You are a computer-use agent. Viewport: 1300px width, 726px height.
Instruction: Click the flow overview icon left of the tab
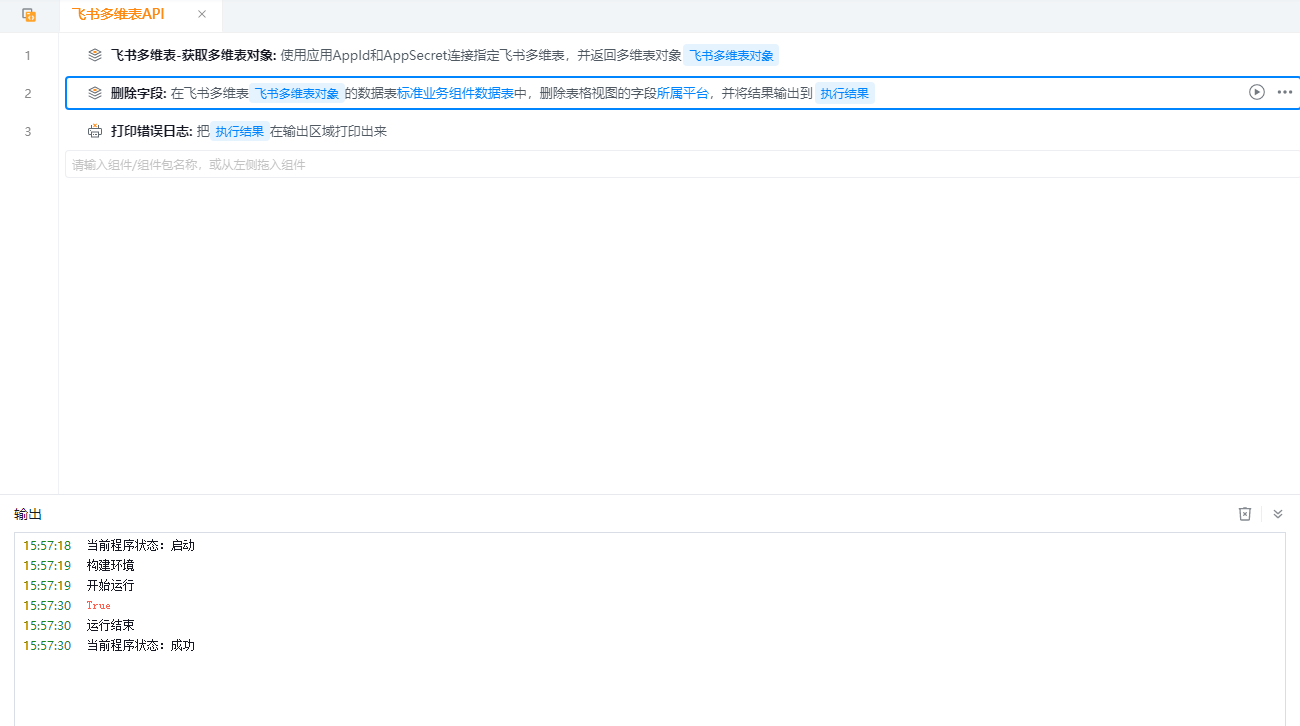(x=29, y=15)
